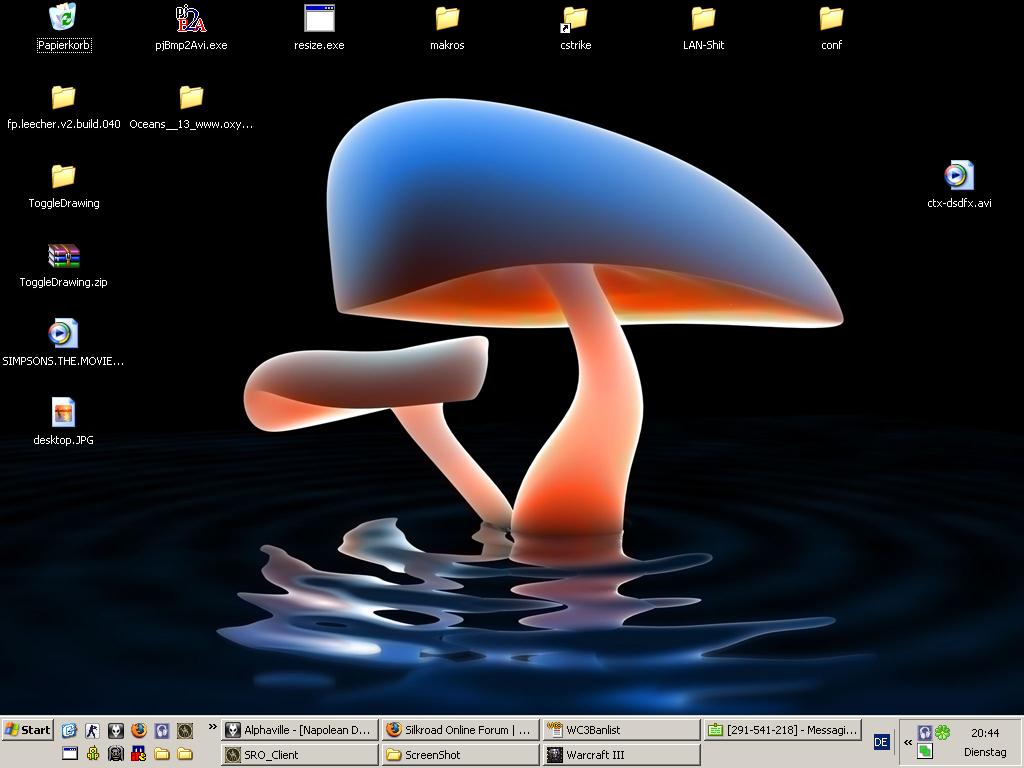Expand hidden quick launch items with chevron
Image resolution: width=1024 pixels, height=768 pixels.
(x=212, y=728)
